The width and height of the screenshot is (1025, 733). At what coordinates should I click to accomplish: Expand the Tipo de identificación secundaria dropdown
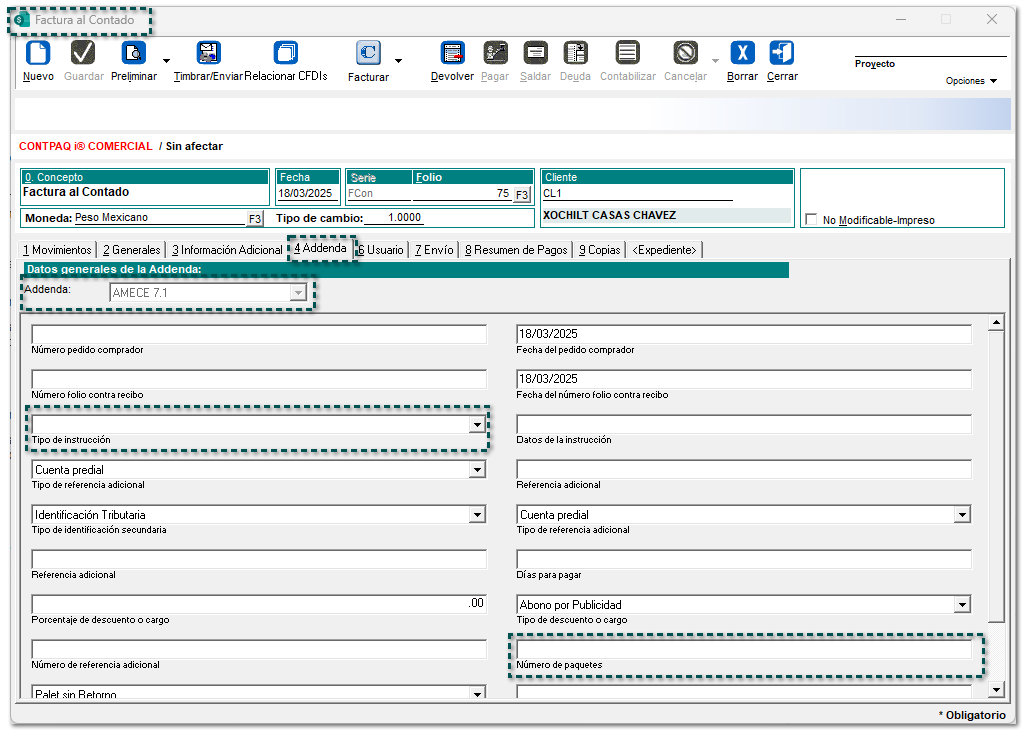point(477,515)
